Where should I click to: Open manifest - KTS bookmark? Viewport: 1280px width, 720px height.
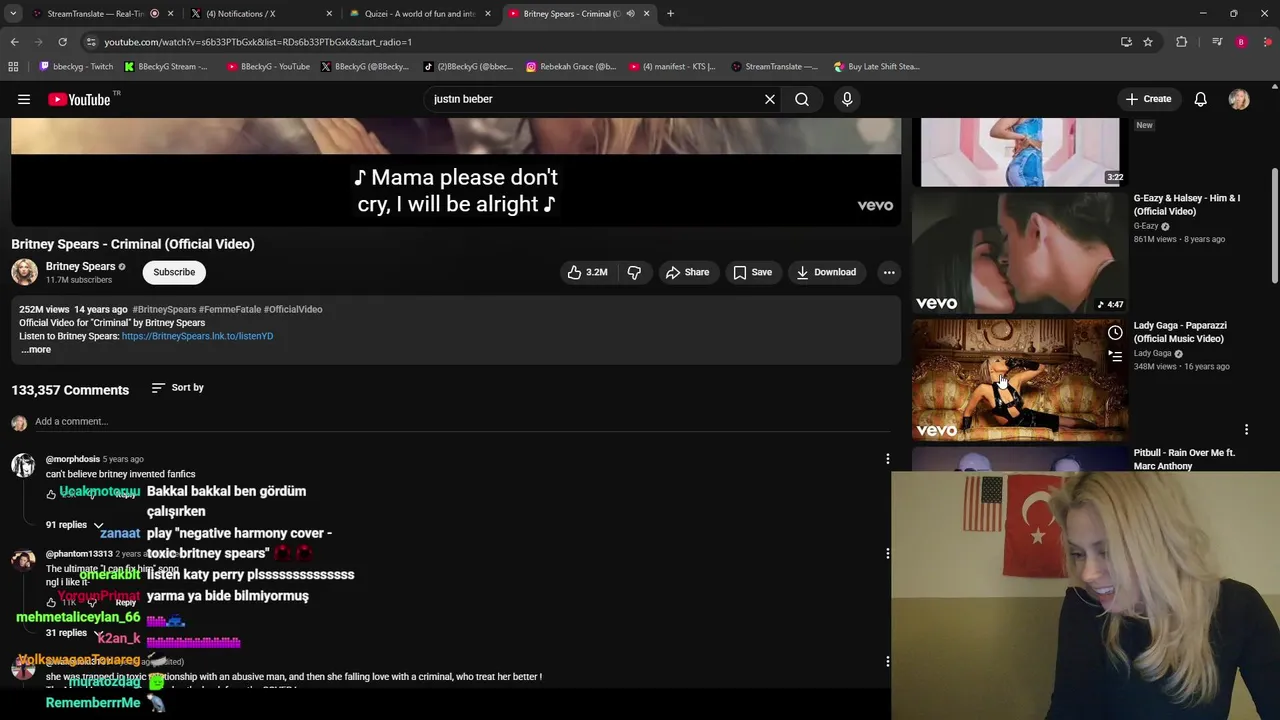click(x=673, y=67)
